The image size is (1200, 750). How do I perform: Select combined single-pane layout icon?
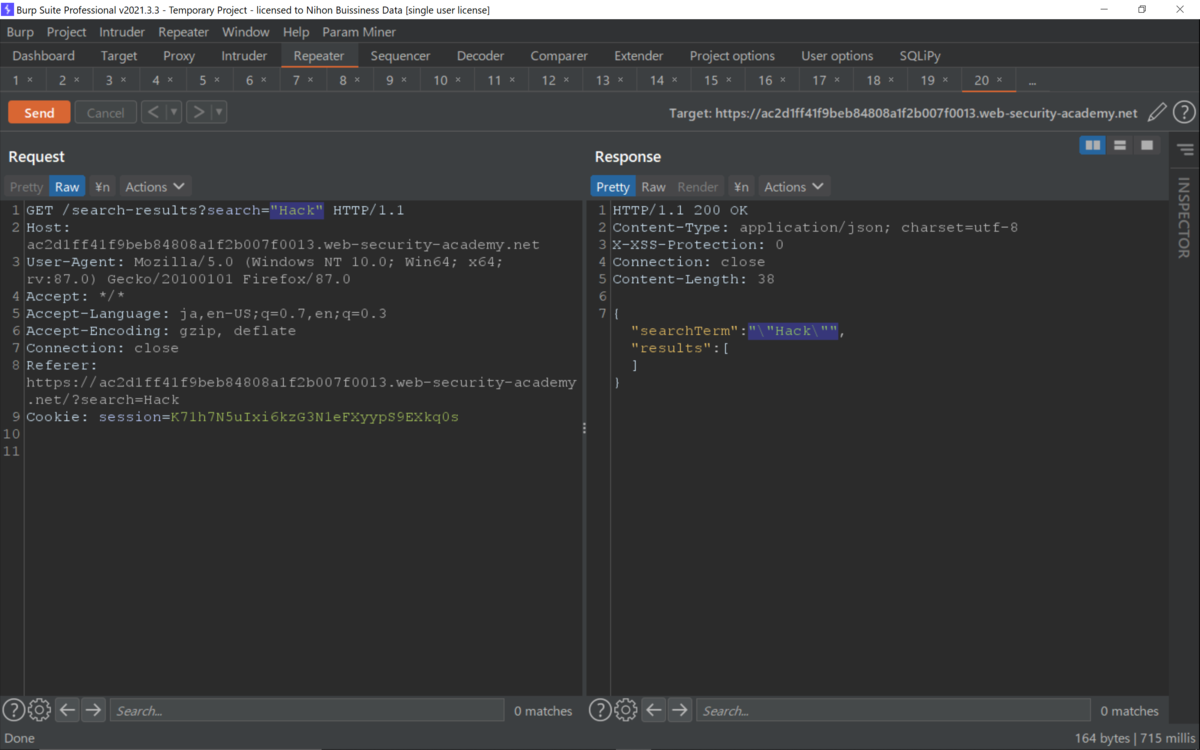pos(1147,146)
